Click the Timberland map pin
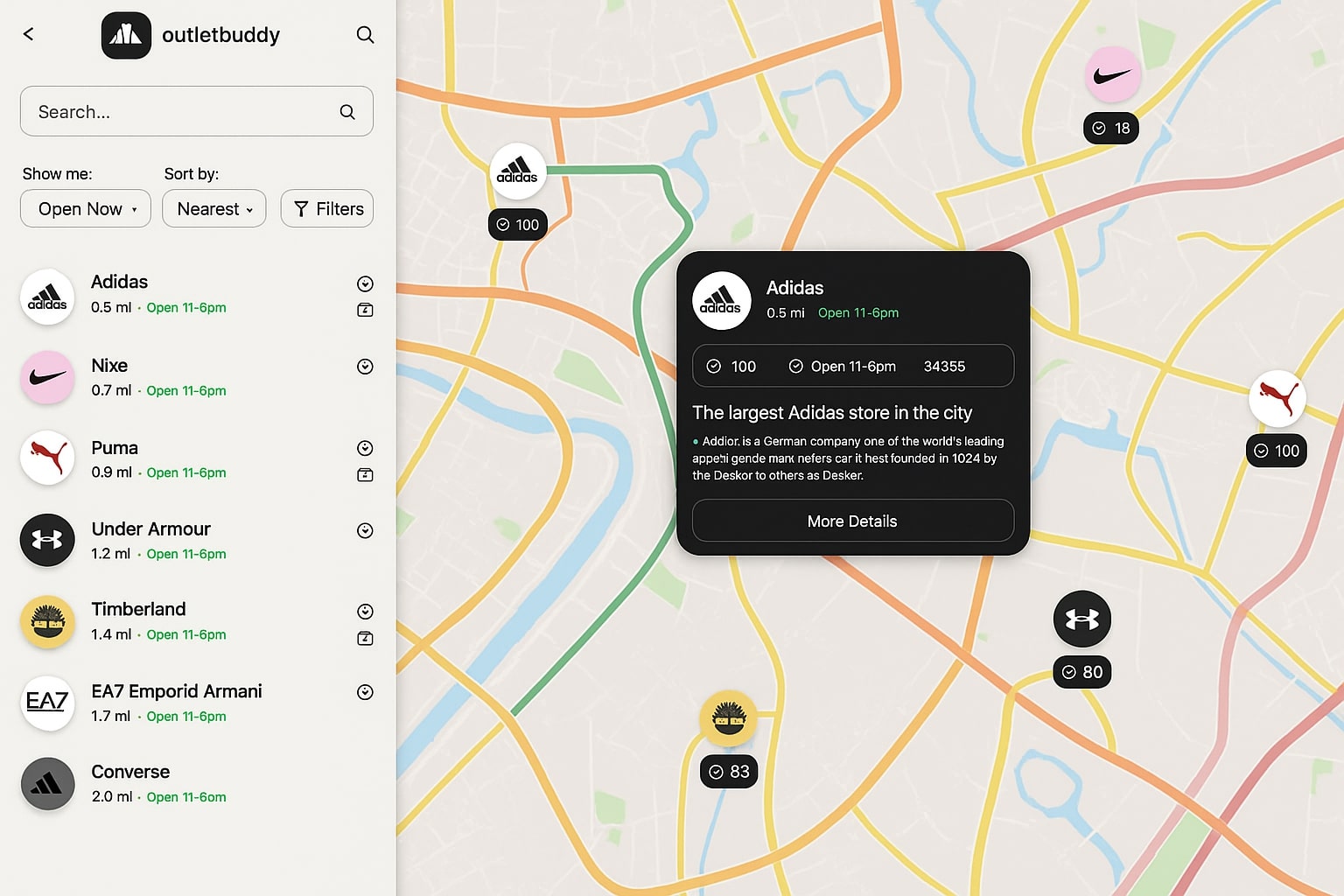The image size is (1344, 896). 729,719
